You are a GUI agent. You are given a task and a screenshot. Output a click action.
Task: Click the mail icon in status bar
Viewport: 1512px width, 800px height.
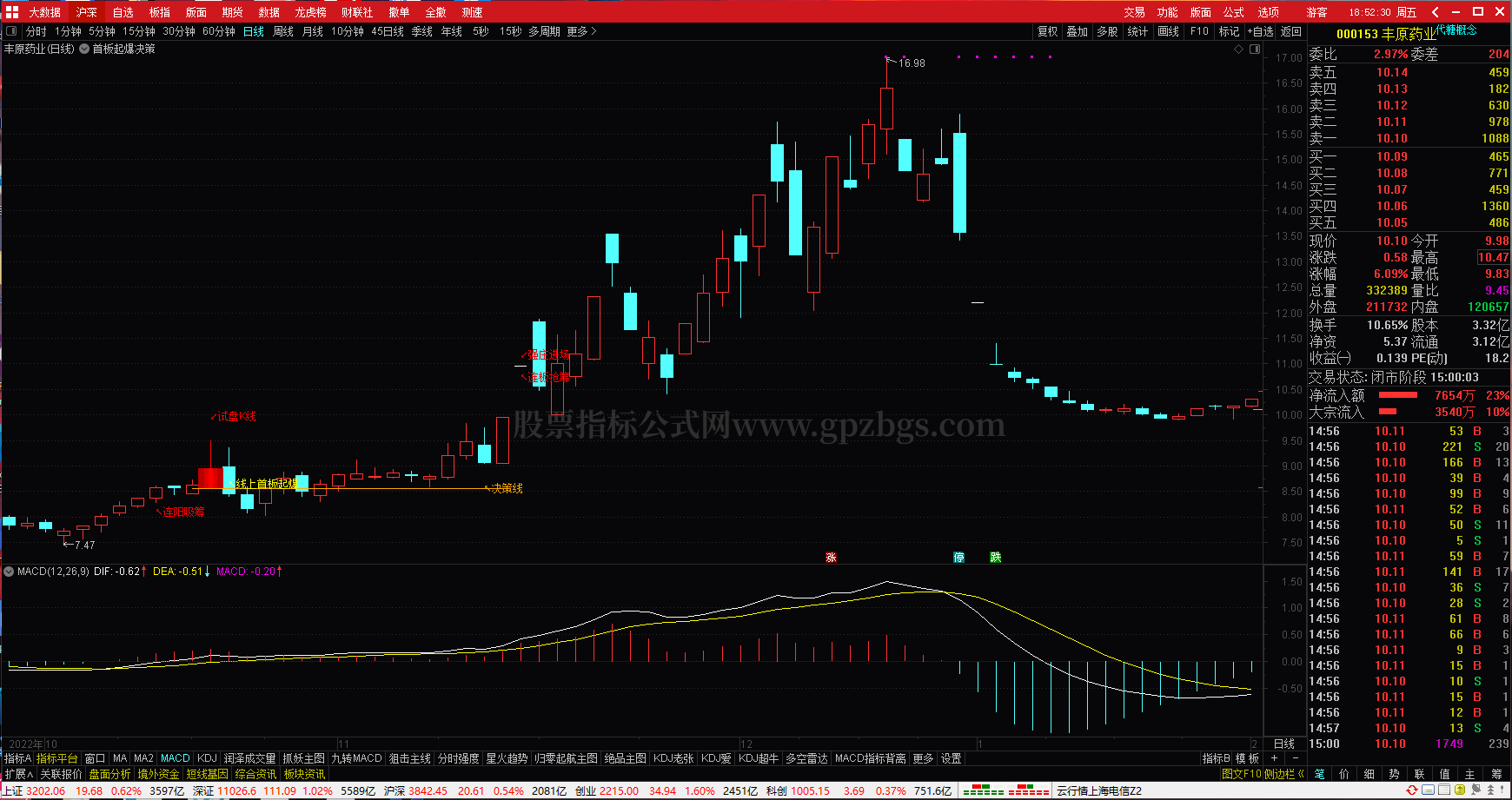[1428, 790]
